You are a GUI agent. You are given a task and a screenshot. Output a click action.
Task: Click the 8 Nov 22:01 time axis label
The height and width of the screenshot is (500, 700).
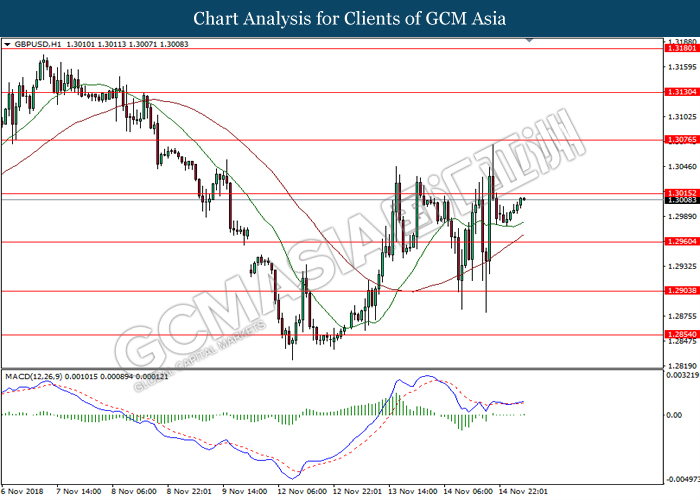pos(189,492)
